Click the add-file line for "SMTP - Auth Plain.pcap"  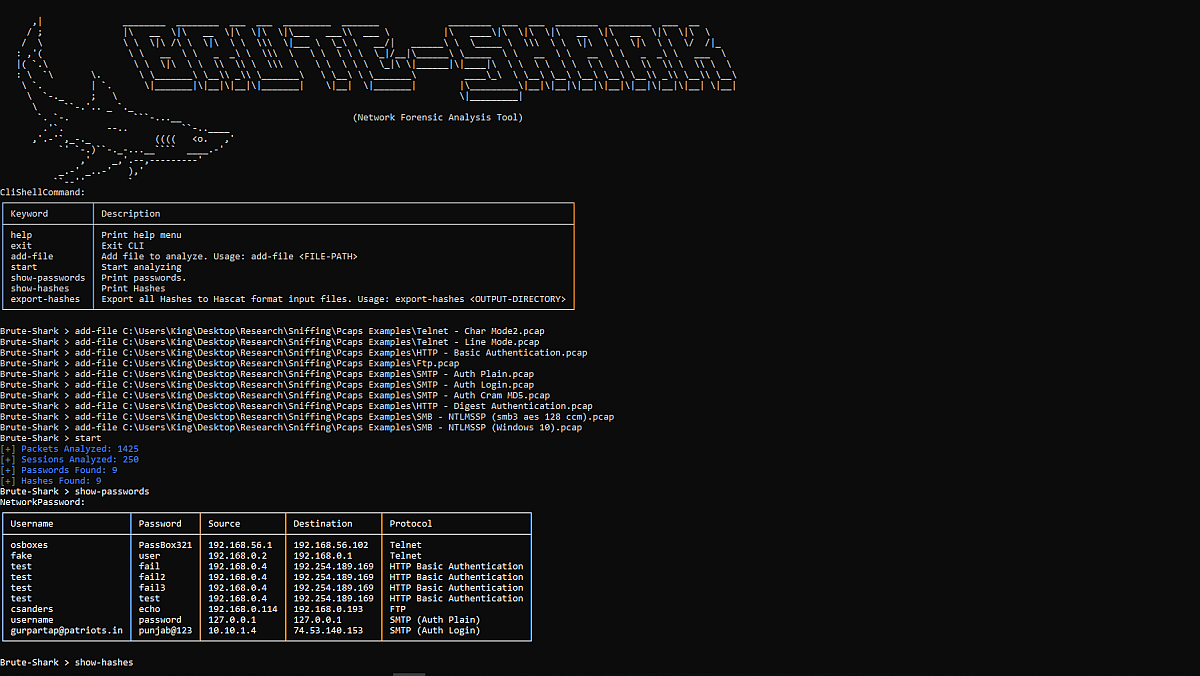click(x=267, y=373)
